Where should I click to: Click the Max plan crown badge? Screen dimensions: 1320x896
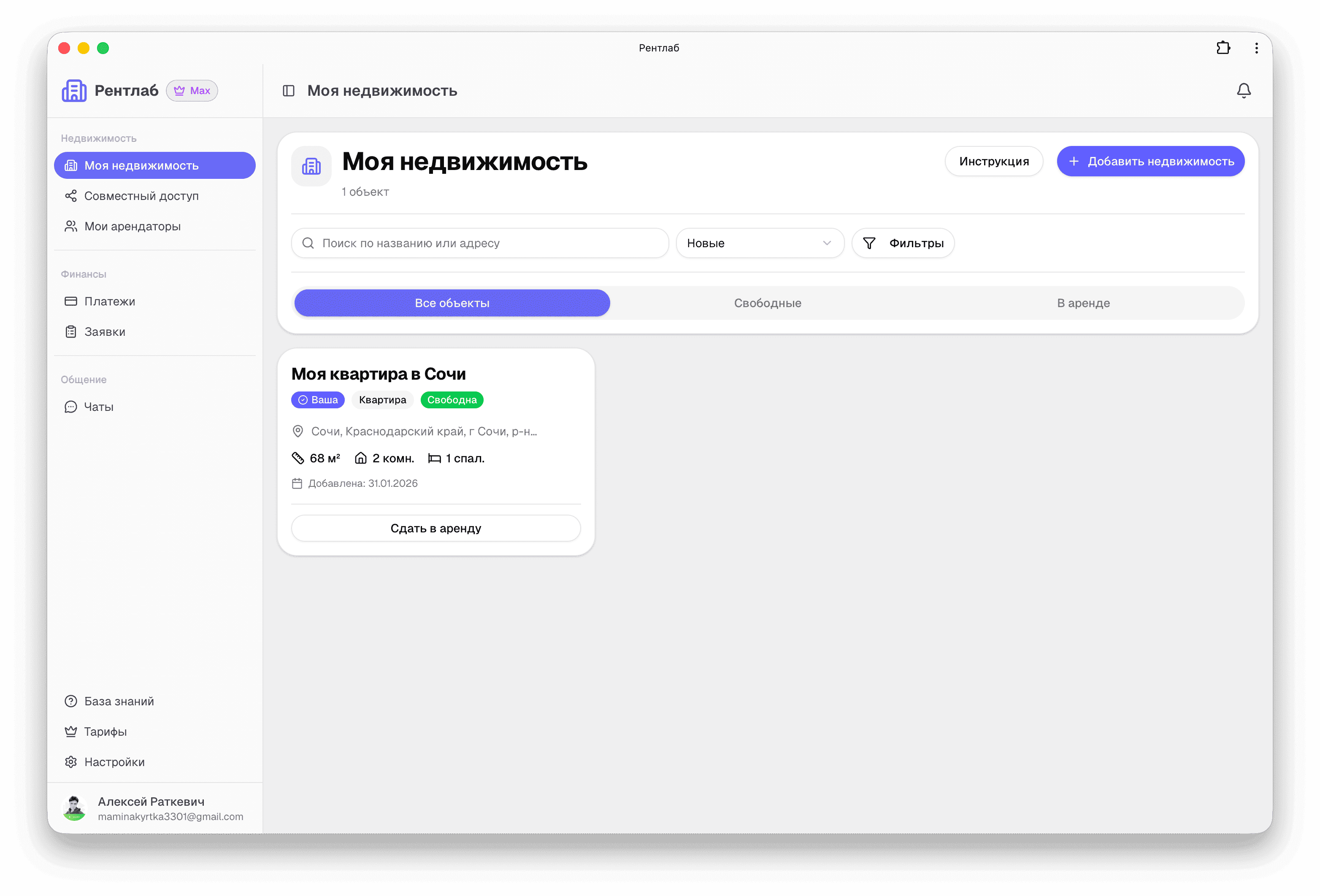192,91
